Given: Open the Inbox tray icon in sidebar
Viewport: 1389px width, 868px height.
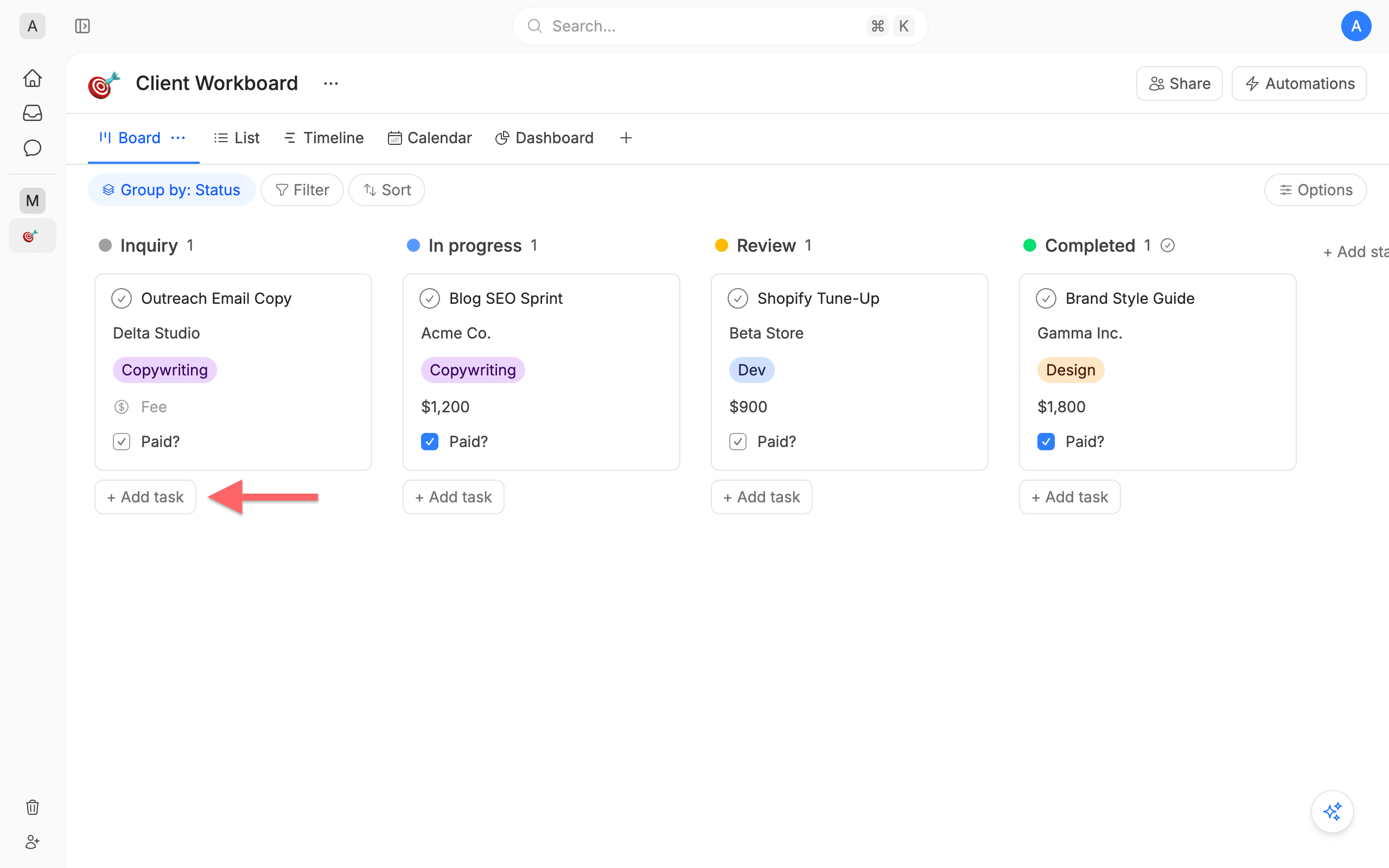Looking at the screenshot, I should 33,113.
